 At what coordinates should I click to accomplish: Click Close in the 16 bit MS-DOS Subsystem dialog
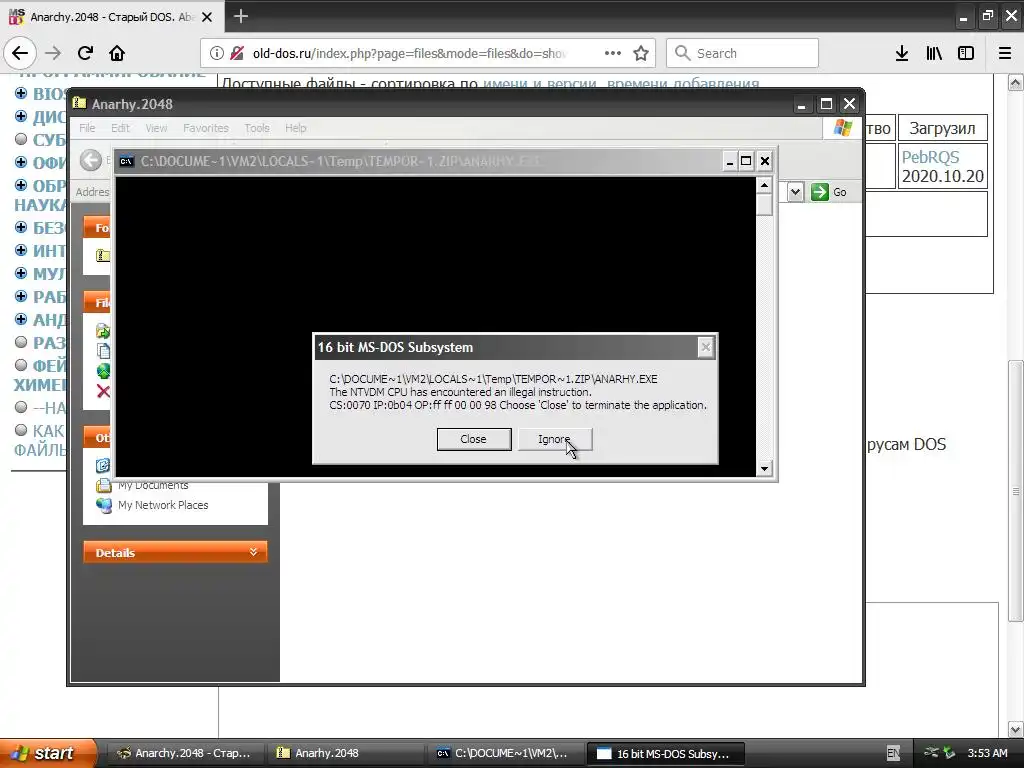coord(473,440)
